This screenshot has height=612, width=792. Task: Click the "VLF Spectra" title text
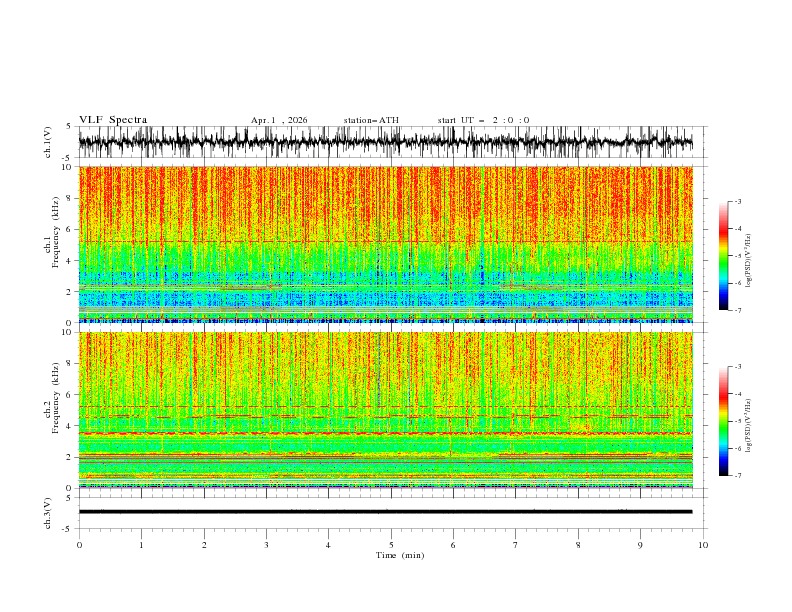pos(113,120)
